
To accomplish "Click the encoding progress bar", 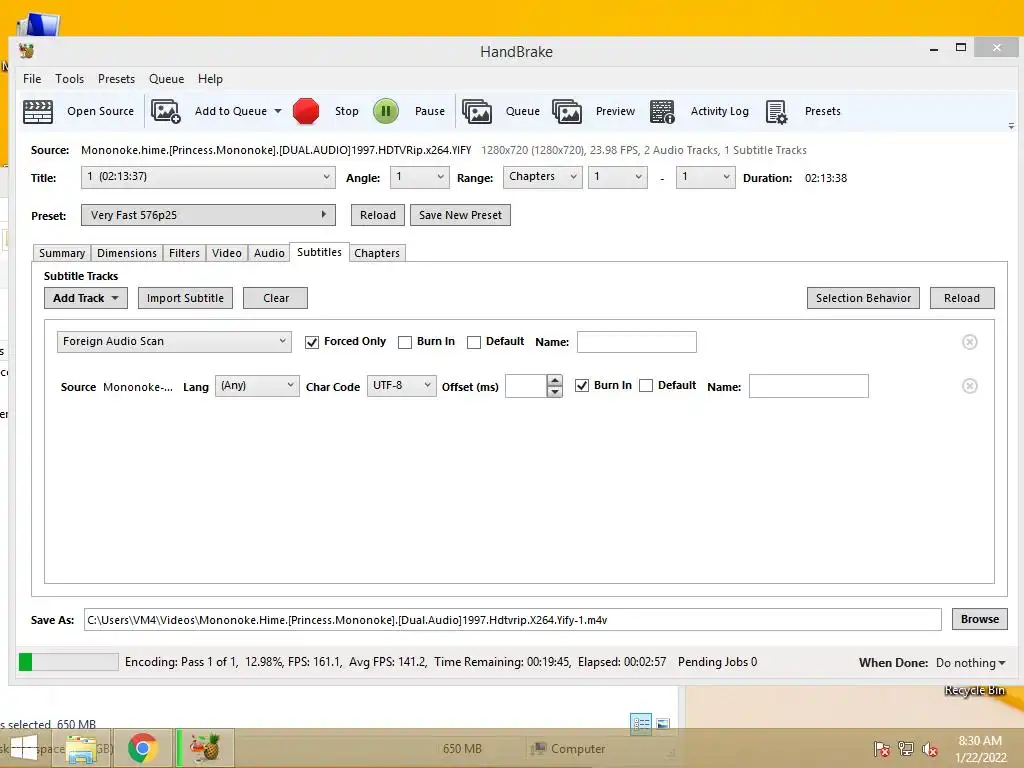I will pyautogui.click(x=69, y=662).
